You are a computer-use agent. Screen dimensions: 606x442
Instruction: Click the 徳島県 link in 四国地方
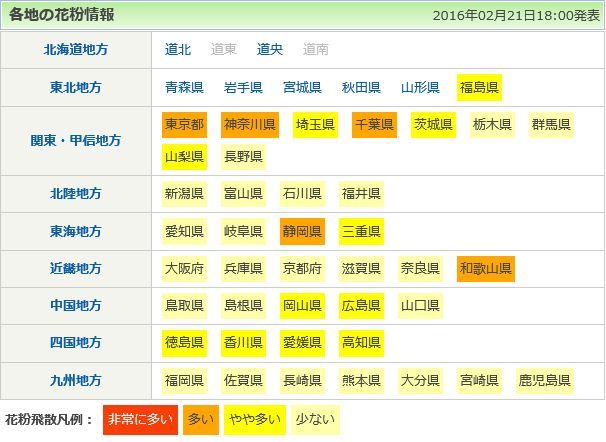click(184, 343)
